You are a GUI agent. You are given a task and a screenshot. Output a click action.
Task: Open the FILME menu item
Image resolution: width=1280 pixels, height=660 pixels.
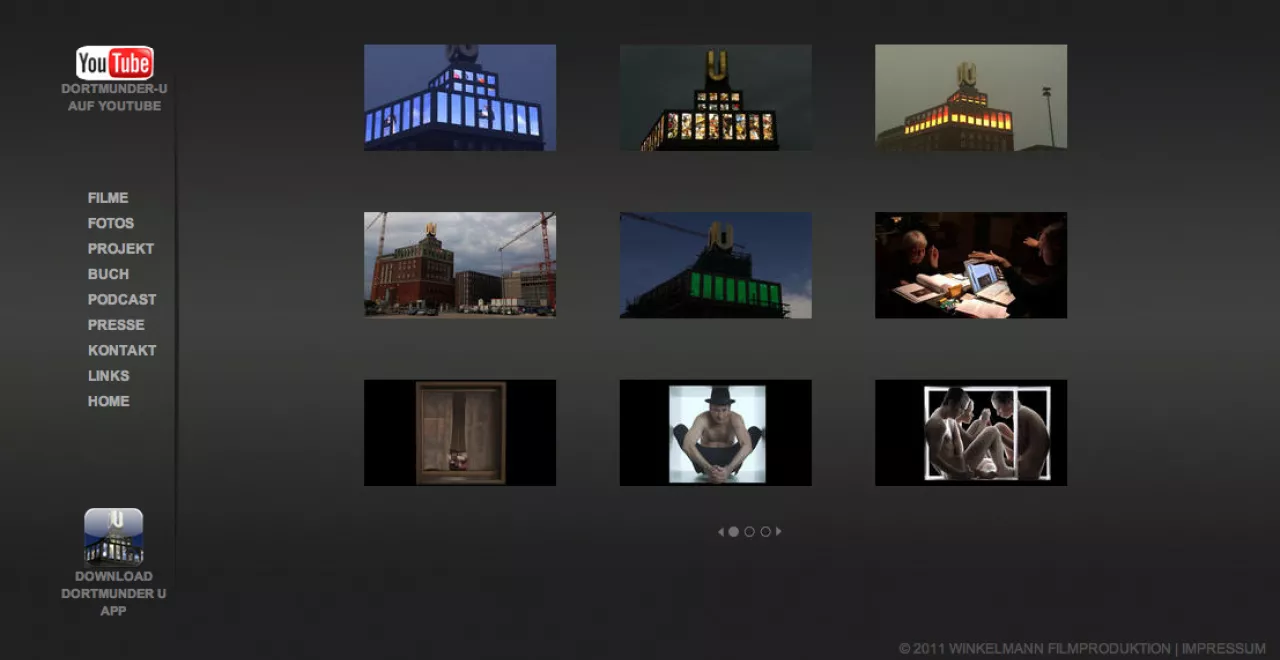[x=108, y=198]
